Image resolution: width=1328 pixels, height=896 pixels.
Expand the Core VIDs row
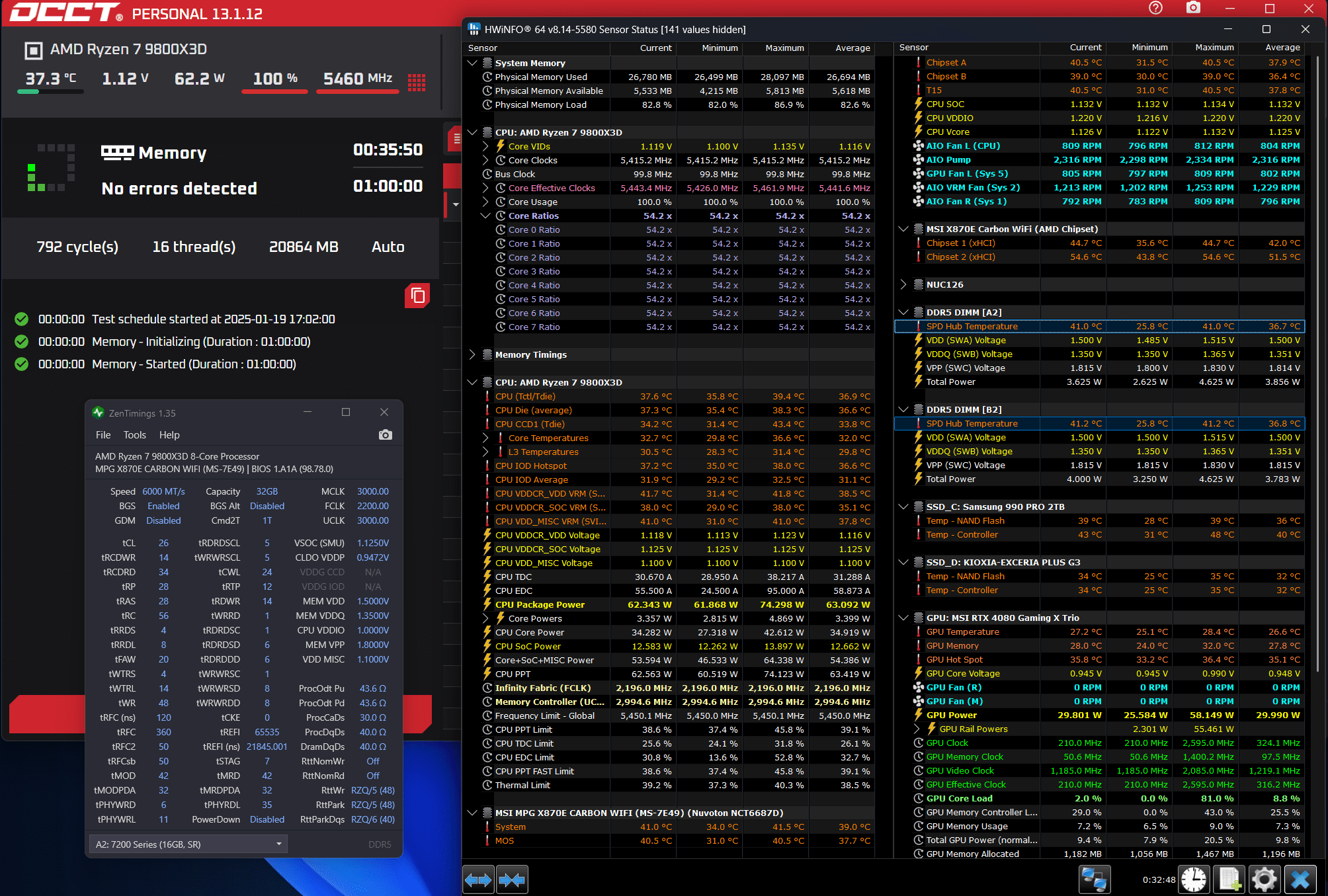(x=485, y=146)
